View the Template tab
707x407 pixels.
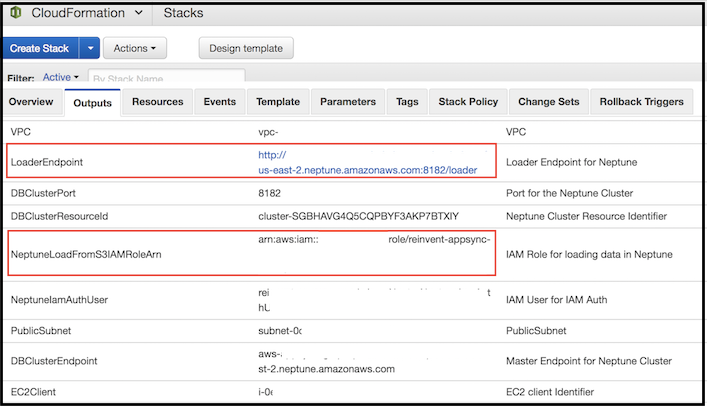278,102
